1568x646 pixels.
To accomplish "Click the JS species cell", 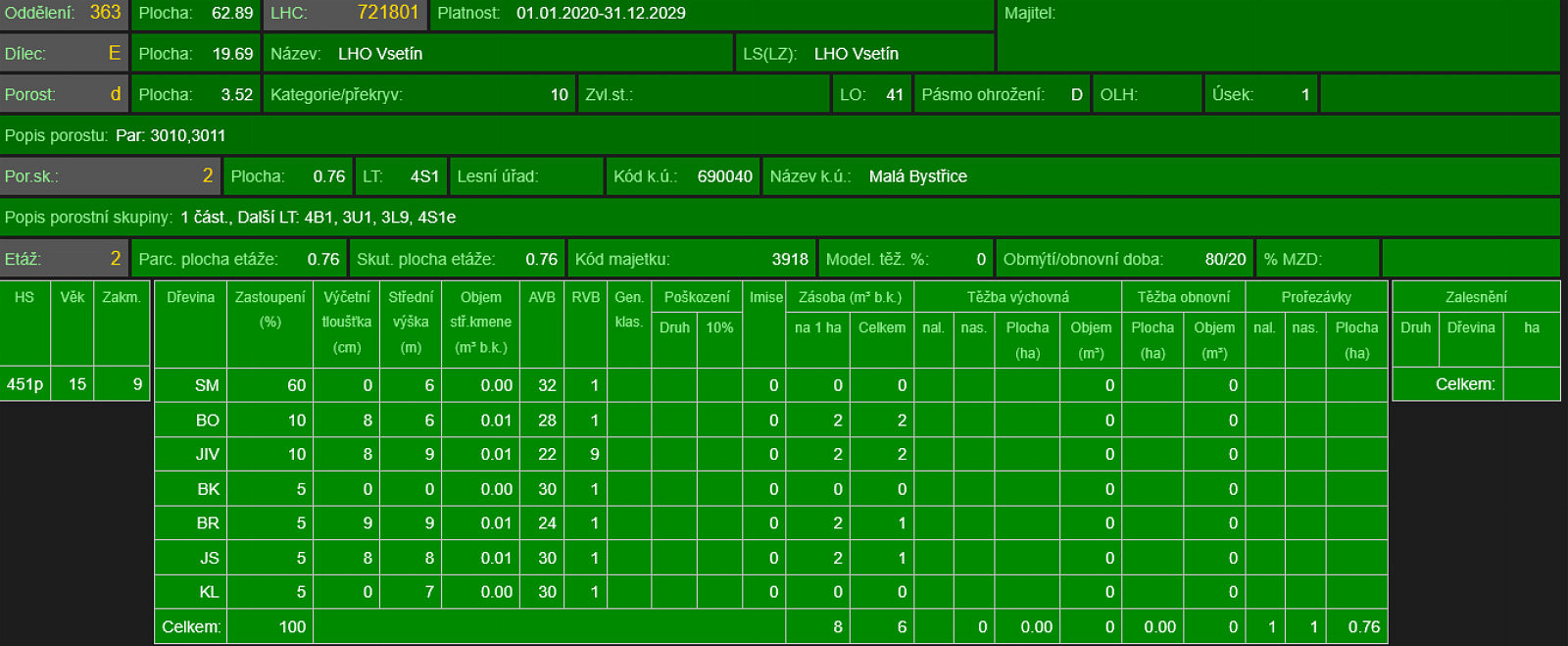I will (x=191, y=558).
